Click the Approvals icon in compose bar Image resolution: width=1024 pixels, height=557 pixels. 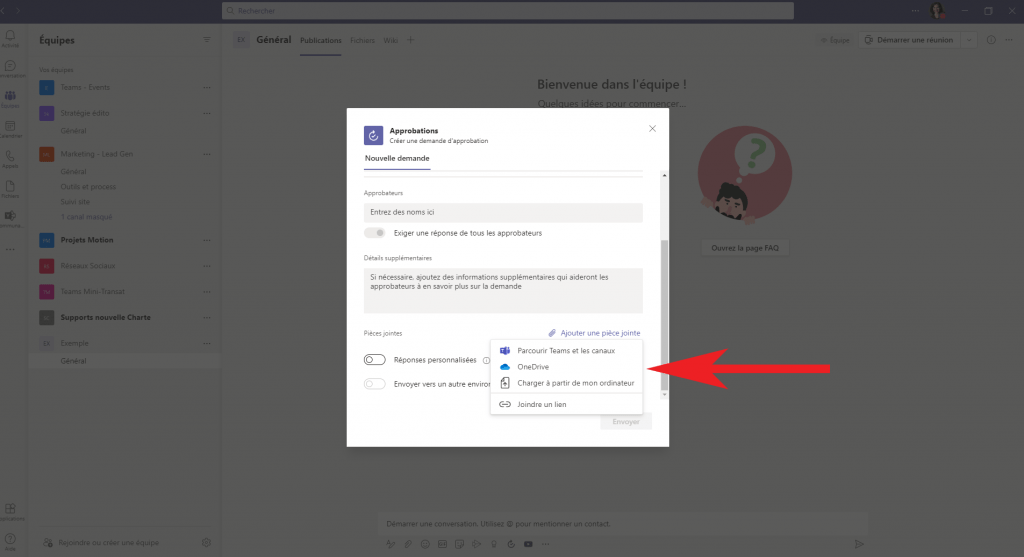(x=511, y=544)
